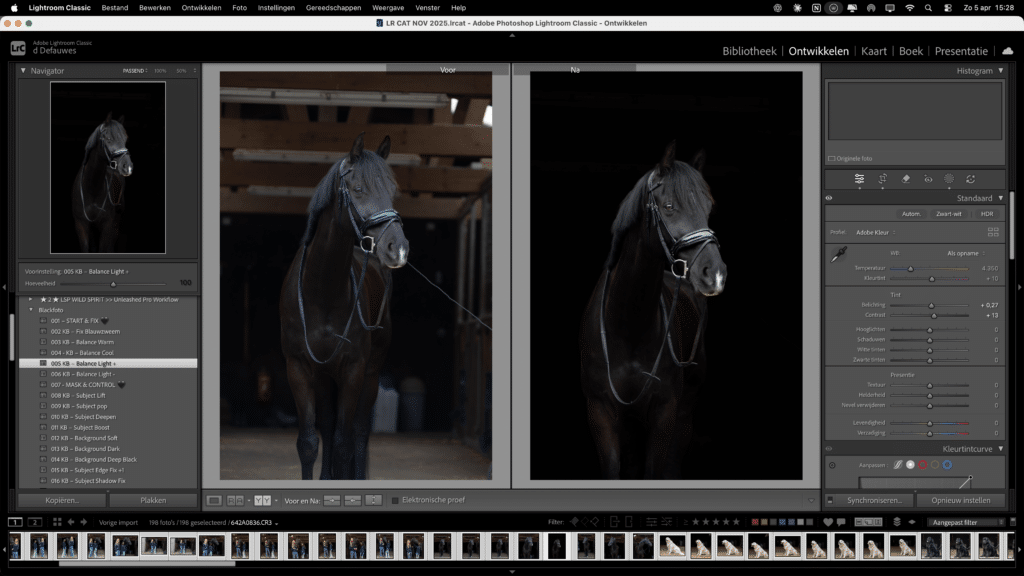The image size is (1024, 576).
Task: Enable the Elektronische proef checkbox
Action: click(396, 500)
